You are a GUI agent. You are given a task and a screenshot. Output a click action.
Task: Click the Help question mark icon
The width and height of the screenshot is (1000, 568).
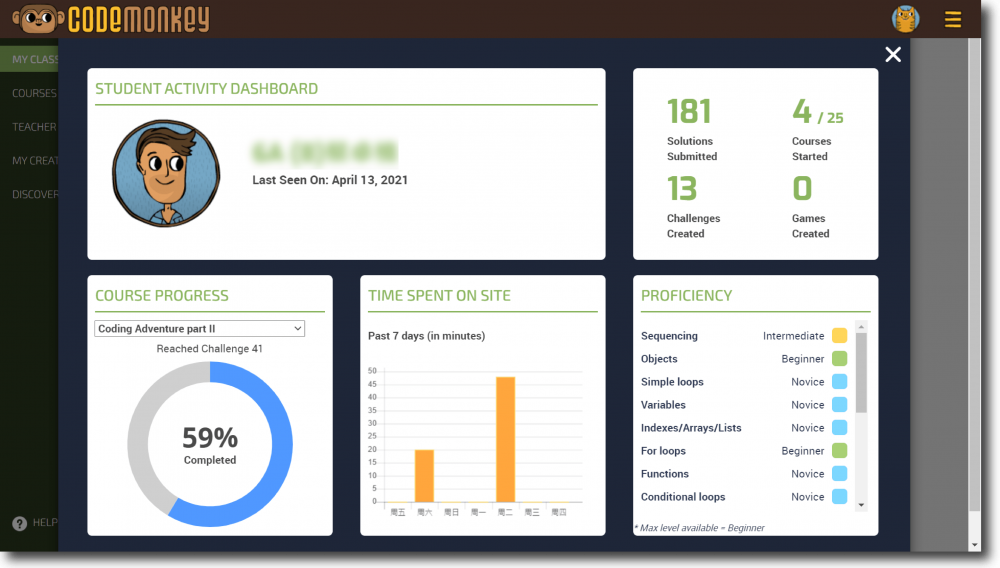tap(20, 523)
